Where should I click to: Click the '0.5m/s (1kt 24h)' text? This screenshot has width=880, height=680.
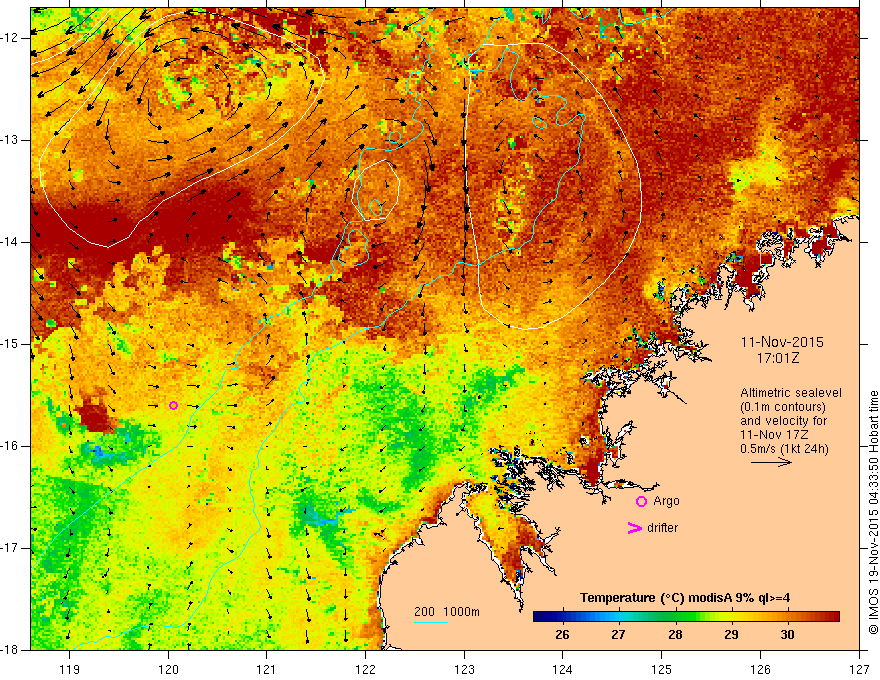[x=784, y=449]
